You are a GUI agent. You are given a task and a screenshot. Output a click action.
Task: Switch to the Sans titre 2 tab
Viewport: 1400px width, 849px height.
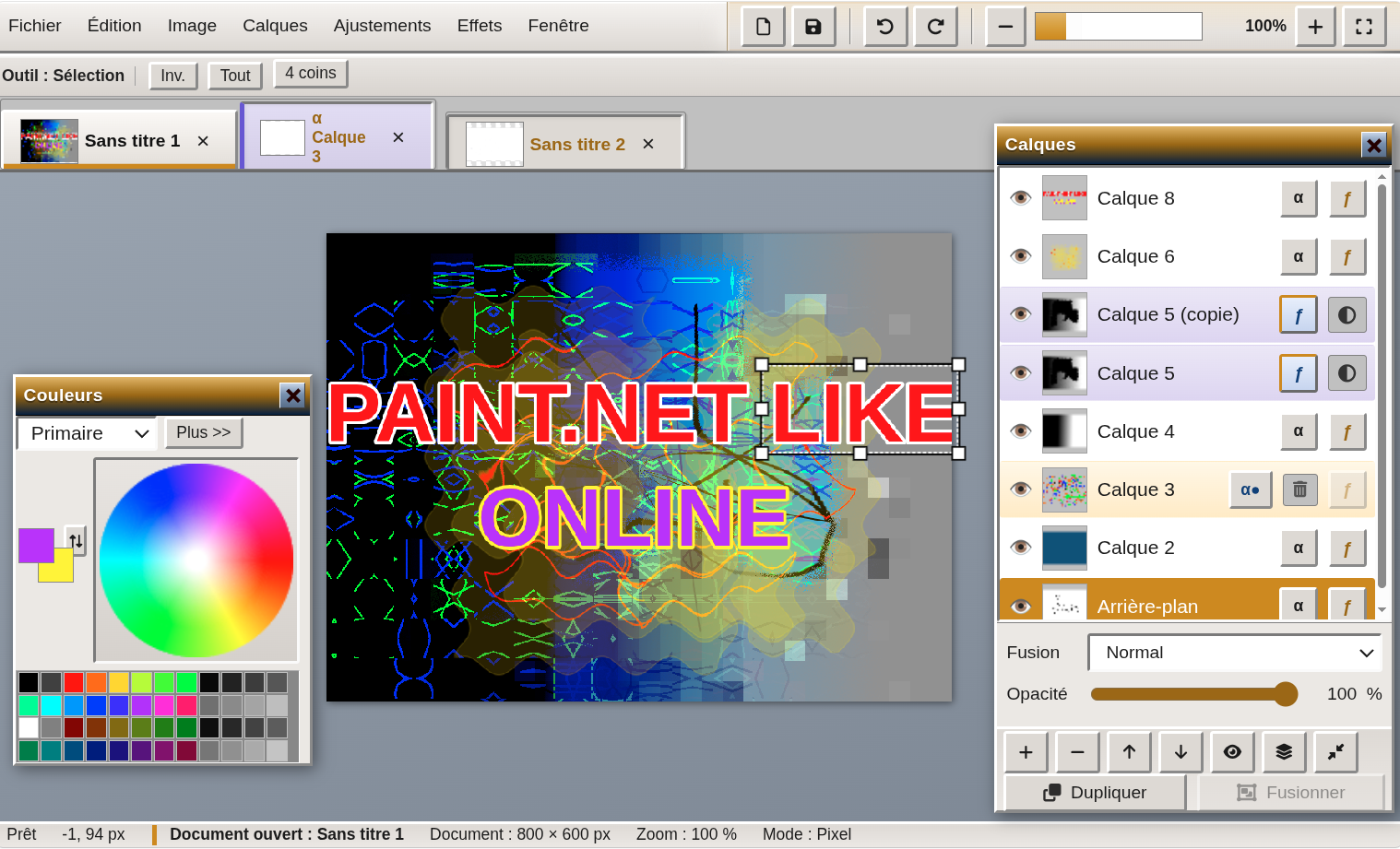tap(565, 144)
